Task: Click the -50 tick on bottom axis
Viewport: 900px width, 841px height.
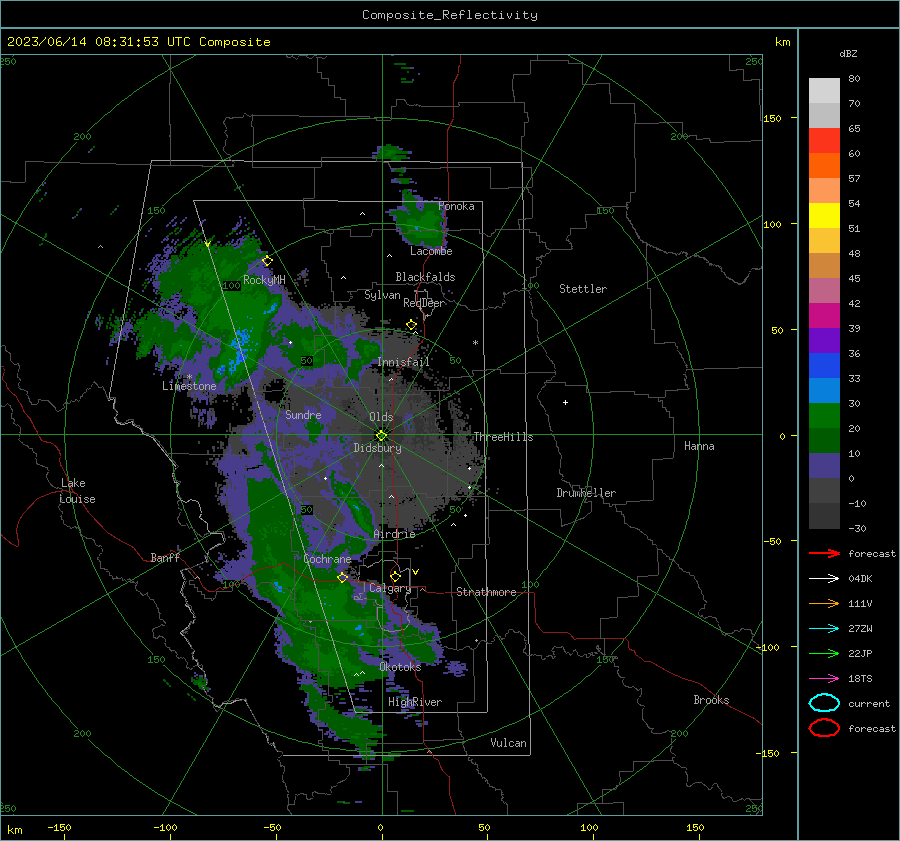Action: click(x=272, y=827)
